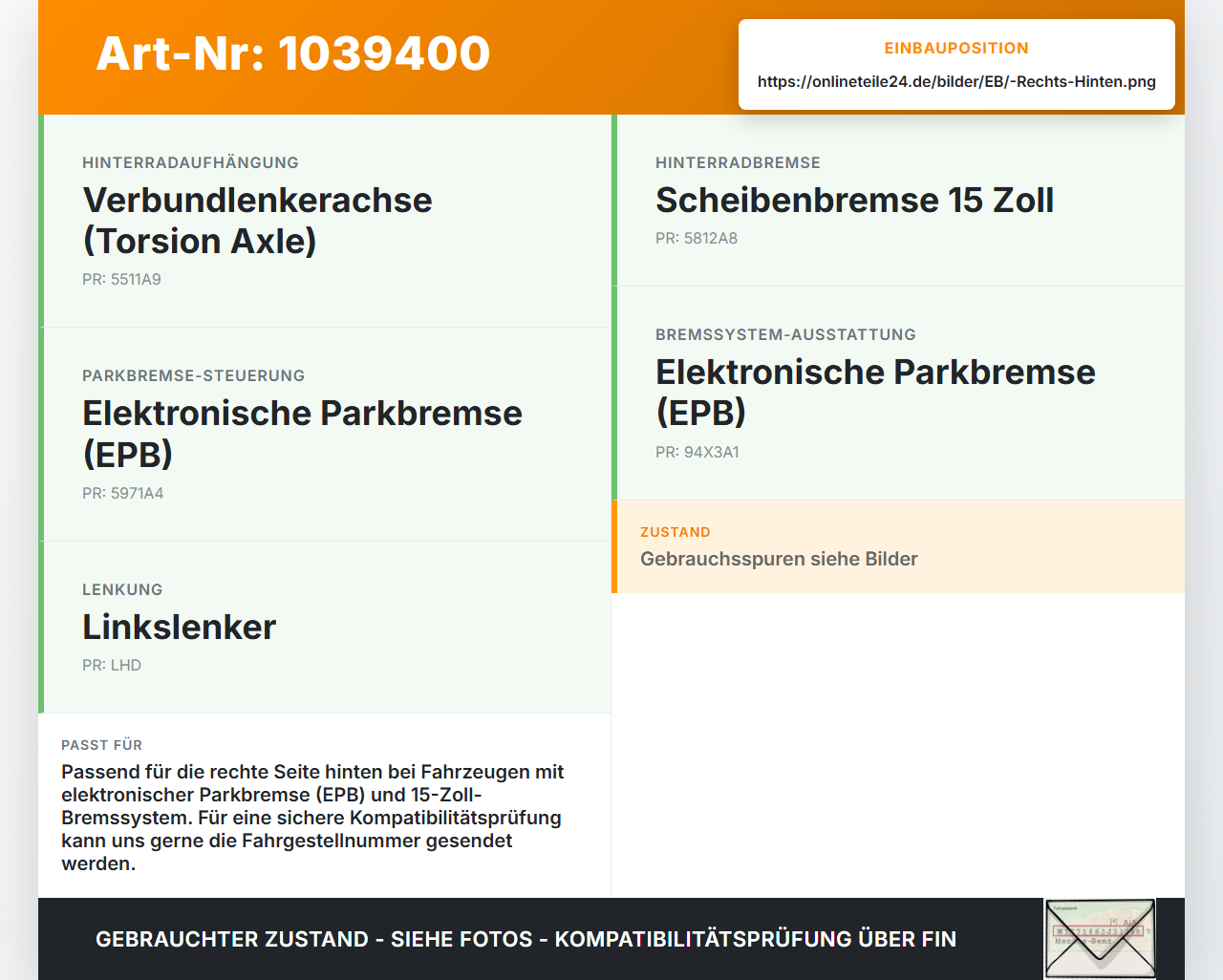Click the HINTERRADAUFHÄNGUNG label

click(x=190, y=162)
